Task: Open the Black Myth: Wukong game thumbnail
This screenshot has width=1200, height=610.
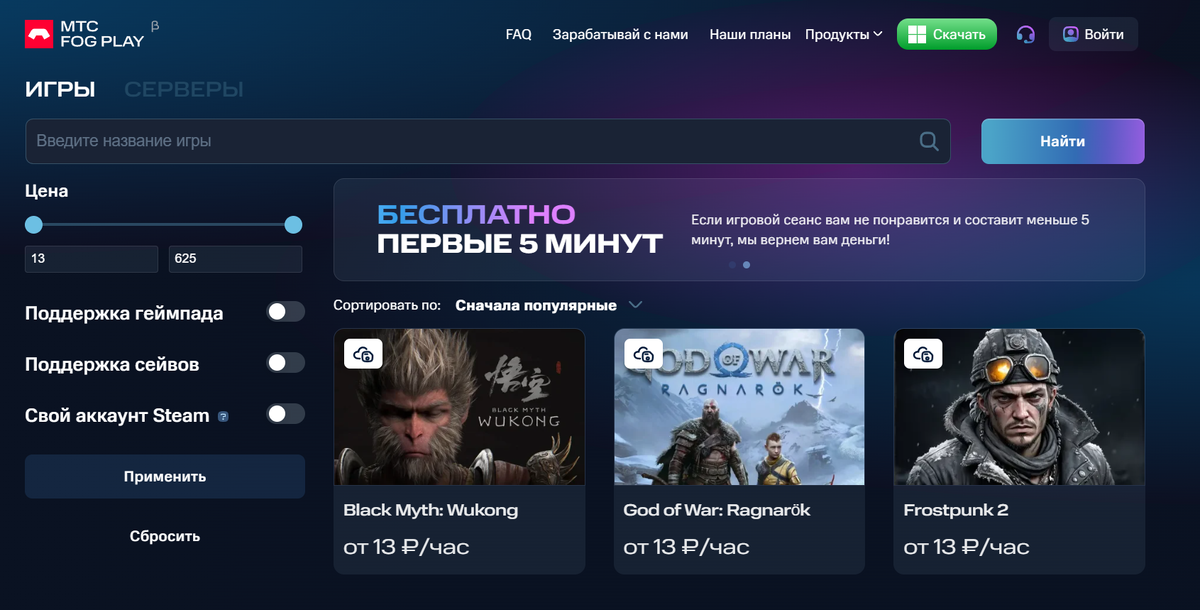Action: click(x=459, y=407)
